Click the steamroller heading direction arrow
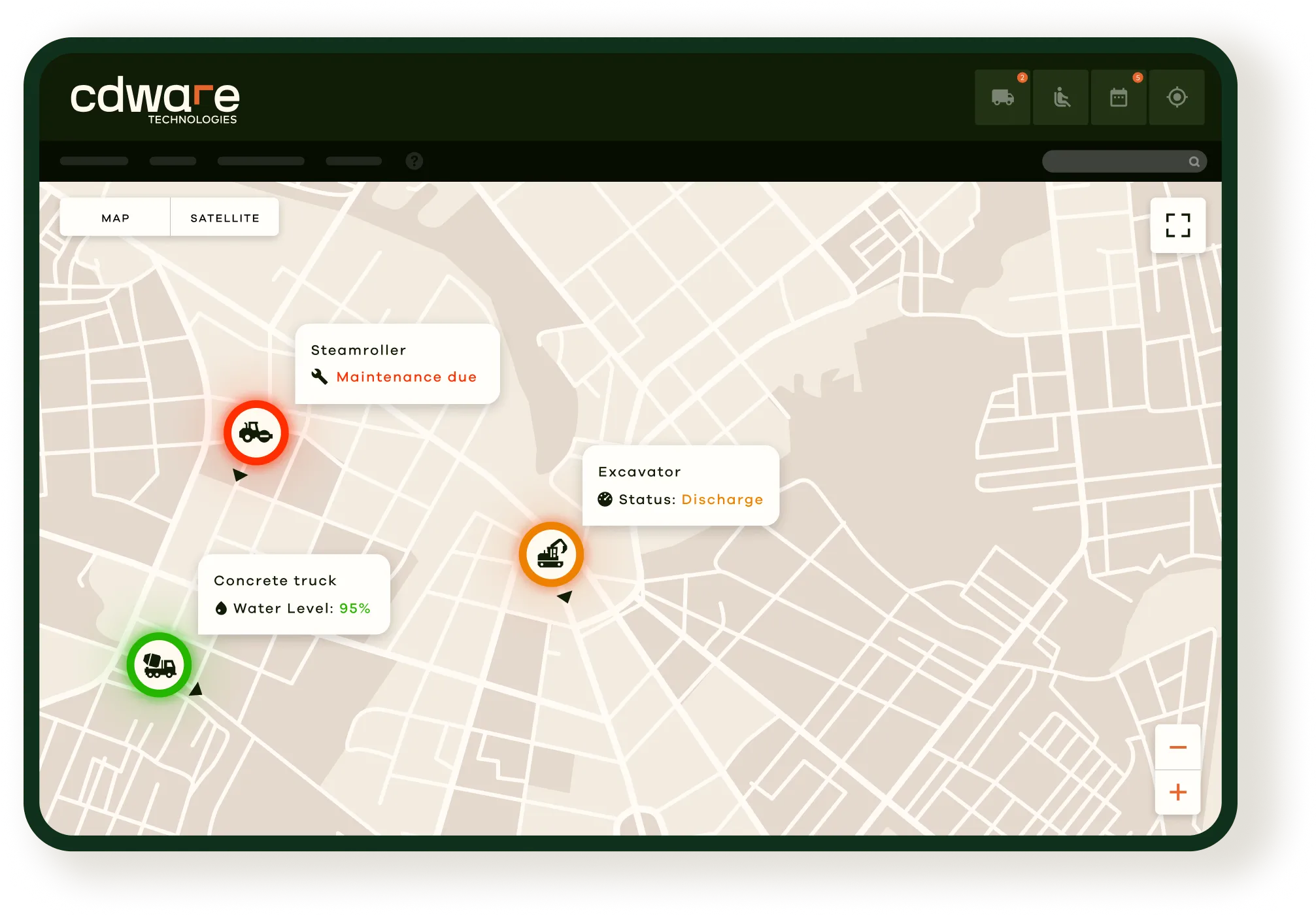This screenshot has width=1316, height=916. coord(240,475)
